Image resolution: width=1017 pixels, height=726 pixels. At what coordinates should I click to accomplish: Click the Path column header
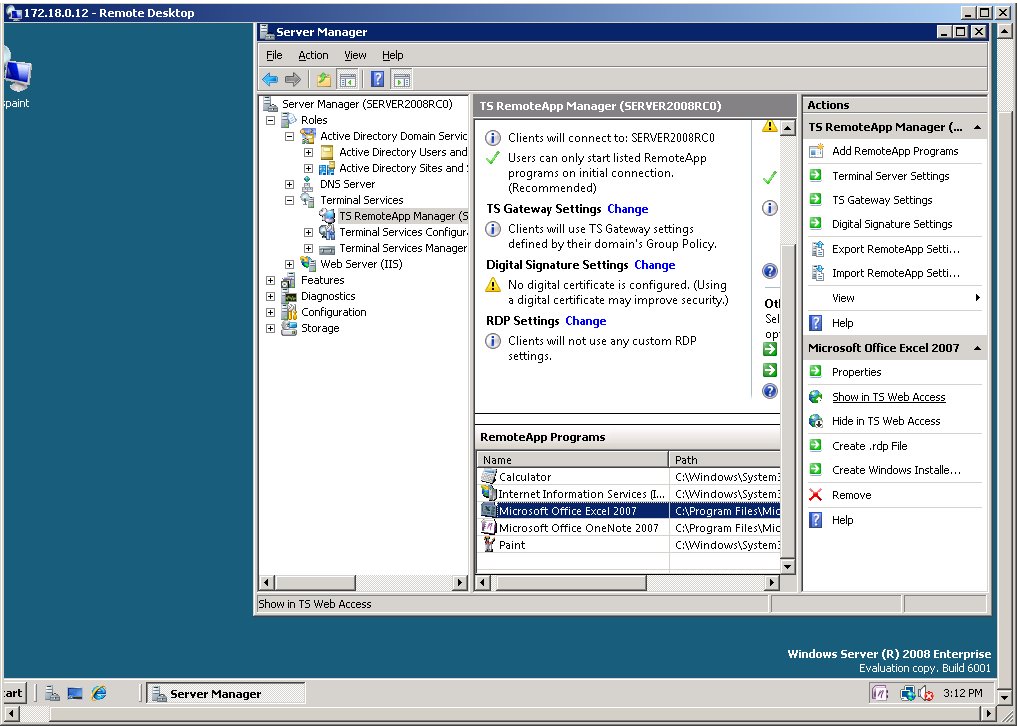pyautogui.click(x=724, y=459)
